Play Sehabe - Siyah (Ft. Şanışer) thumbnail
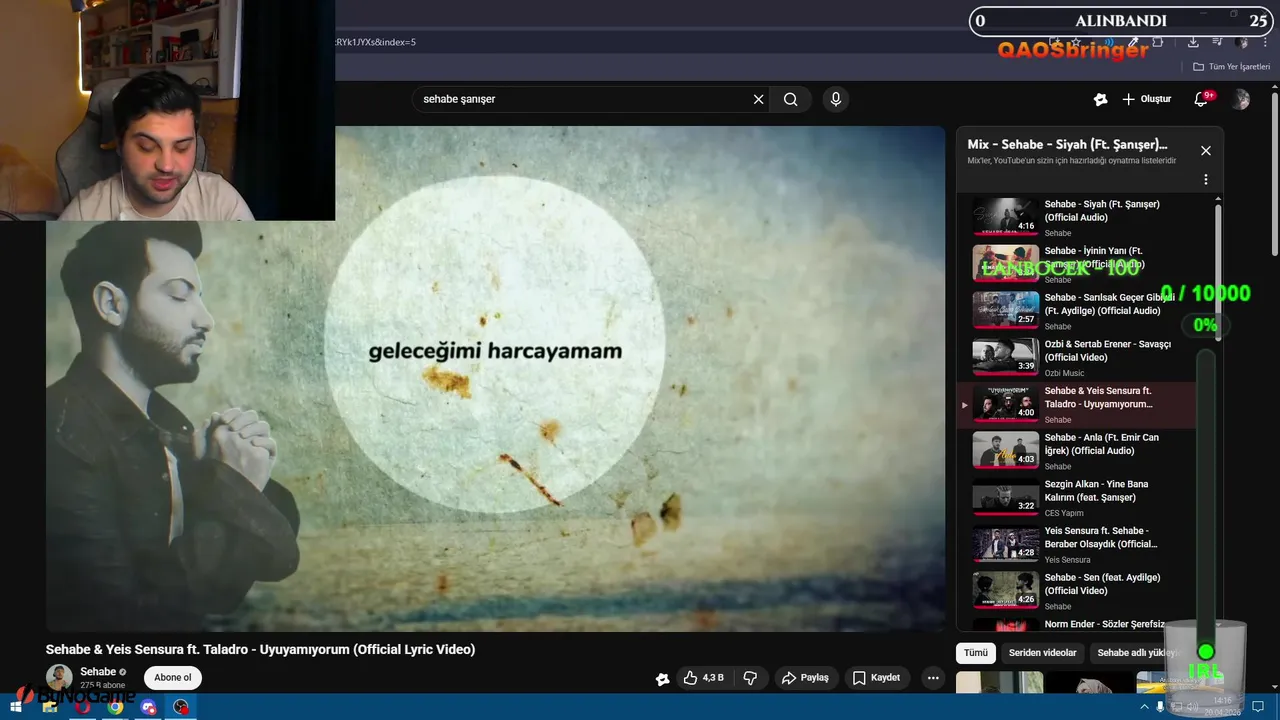The width and height of the screenshot is (1280, 720). click(1006, 216)
